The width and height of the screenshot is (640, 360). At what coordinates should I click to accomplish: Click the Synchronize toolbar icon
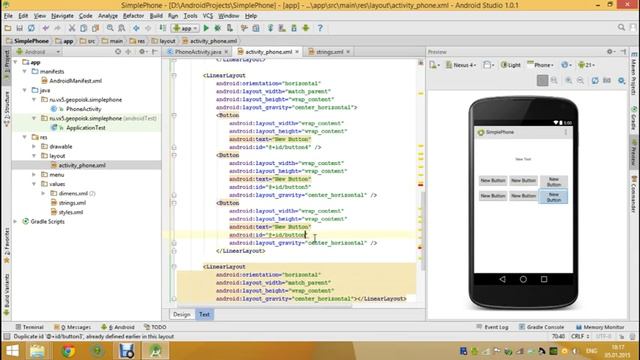[31, 28]
